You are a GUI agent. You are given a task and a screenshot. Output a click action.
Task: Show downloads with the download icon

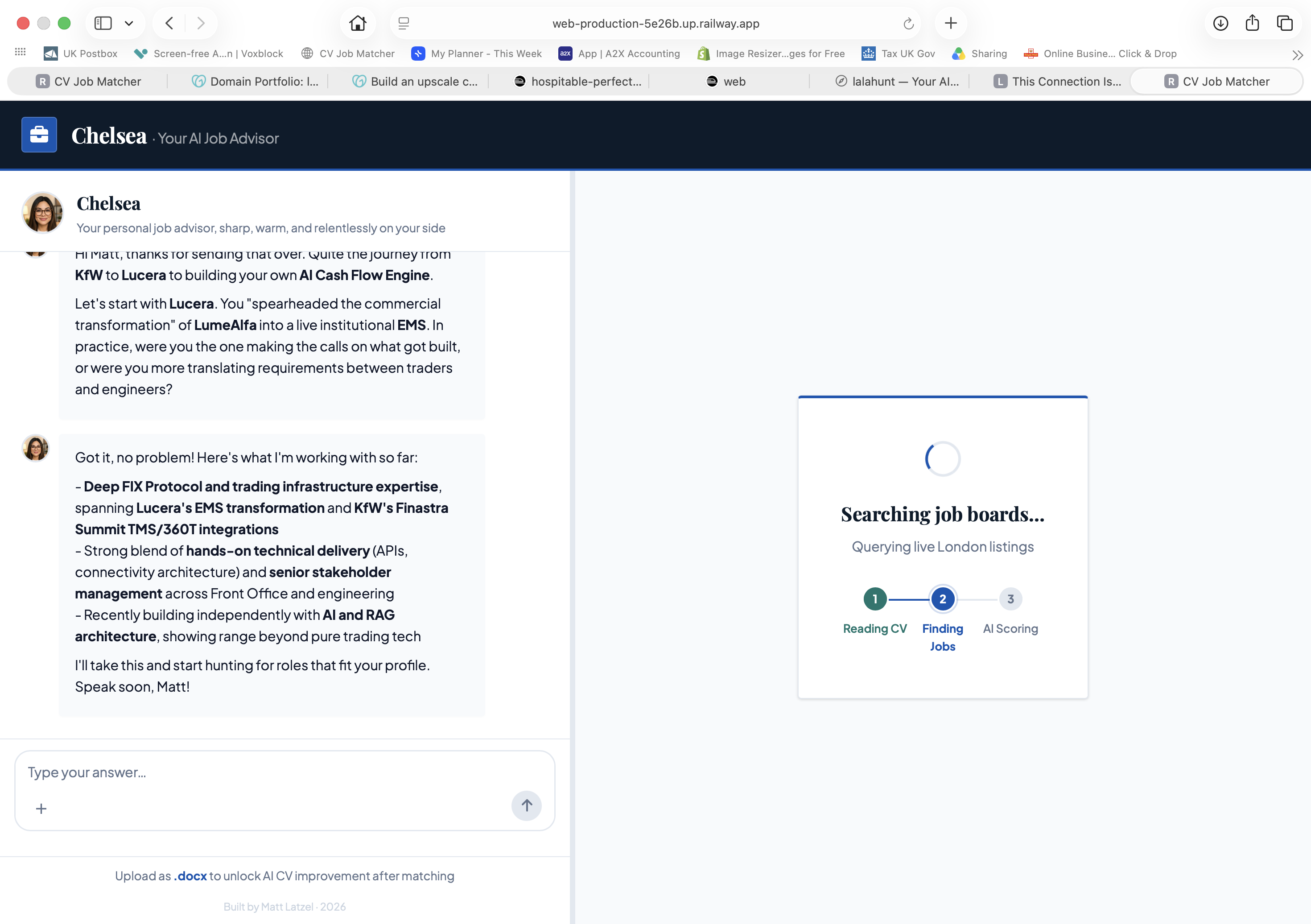click(1221, 24)
